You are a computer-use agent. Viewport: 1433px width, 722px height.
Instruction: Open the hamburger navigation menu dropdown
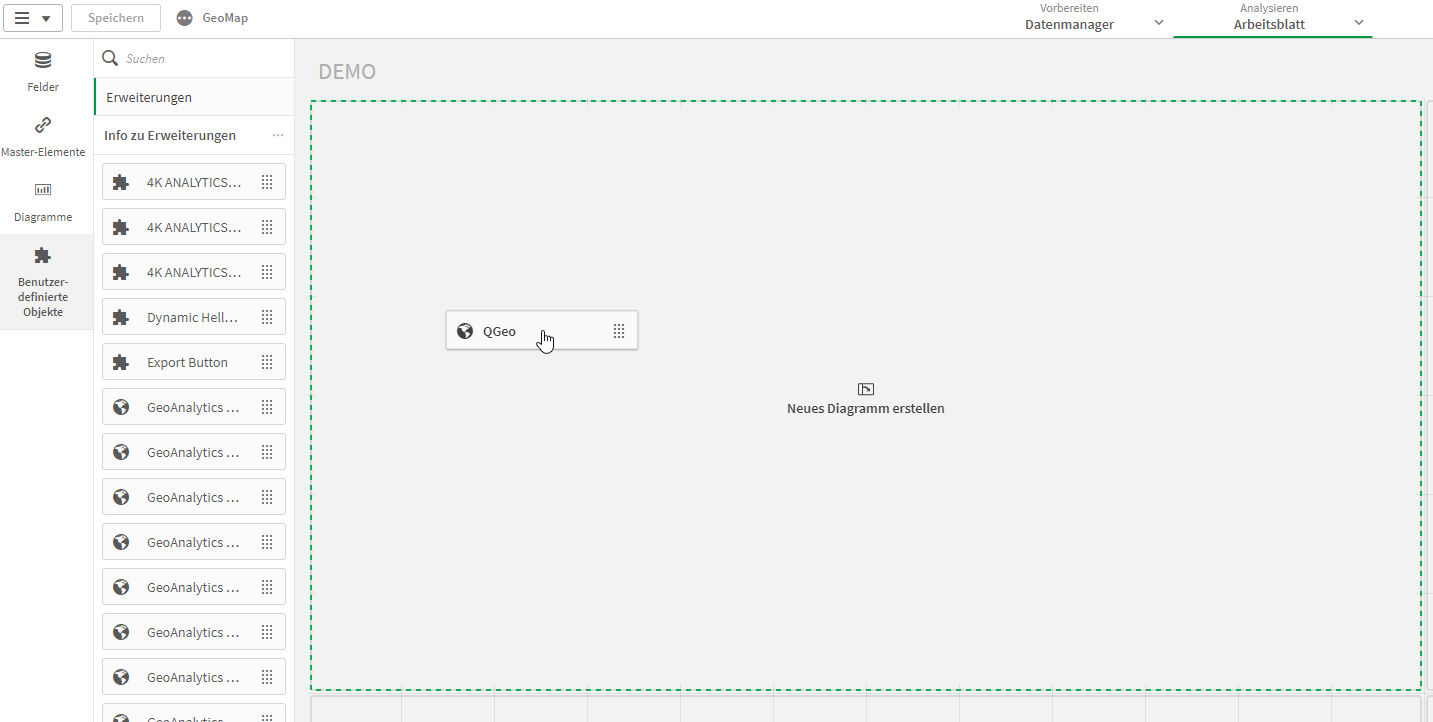click(33, 18)
